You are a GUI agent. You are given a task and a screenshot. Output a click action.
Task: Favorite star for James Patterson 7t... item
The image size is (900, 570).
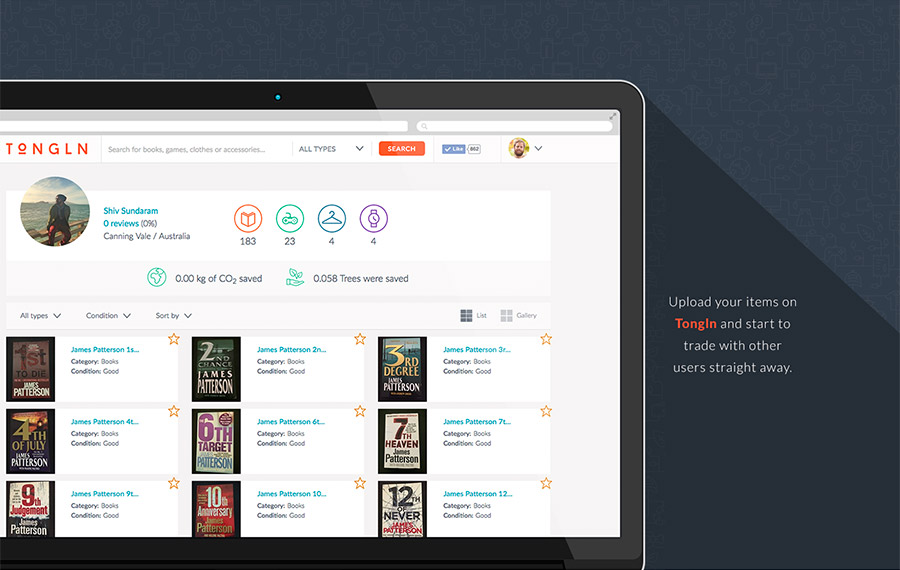tap(546, 411)
